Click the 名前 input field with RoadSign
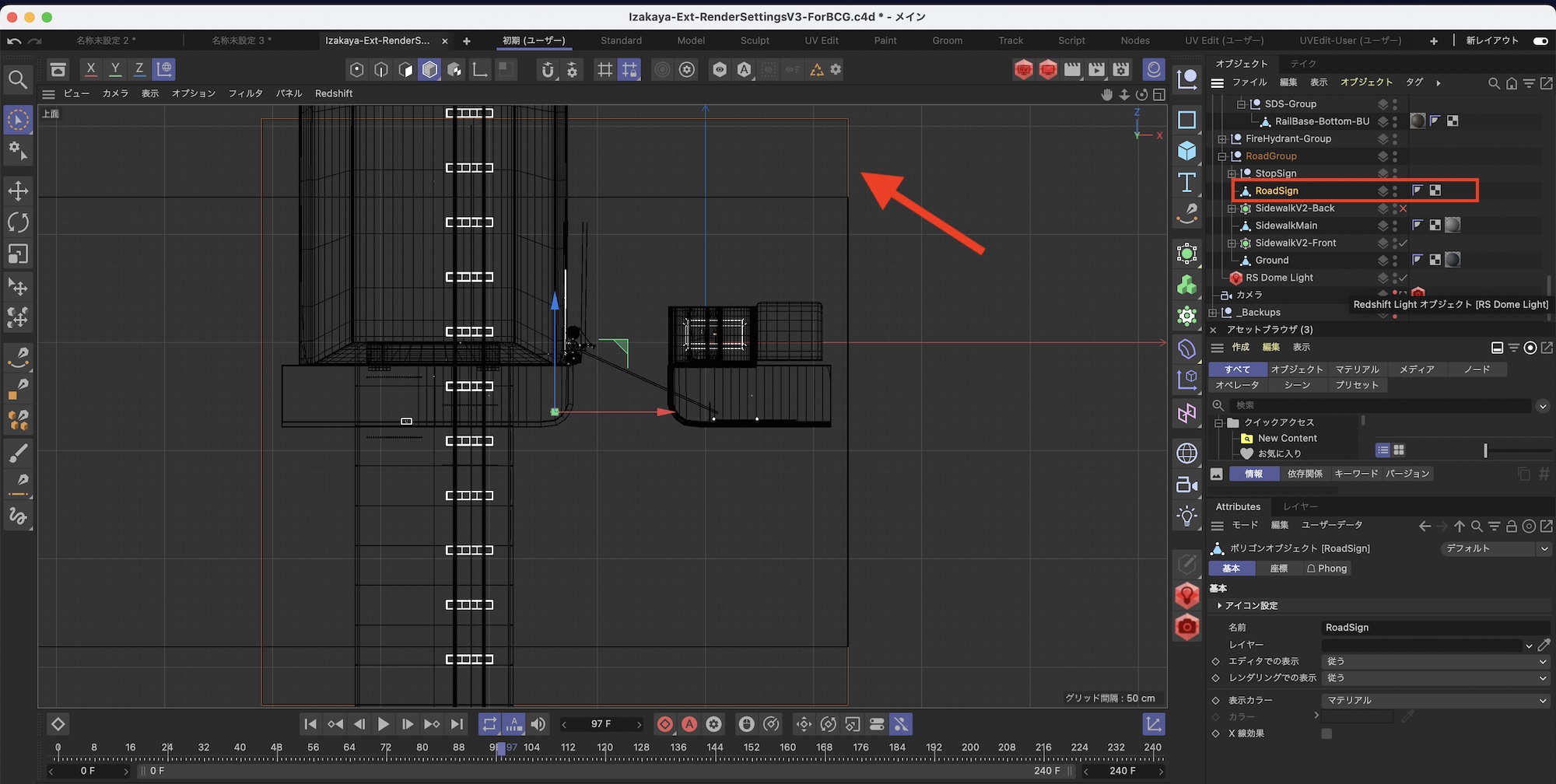 1435,628
